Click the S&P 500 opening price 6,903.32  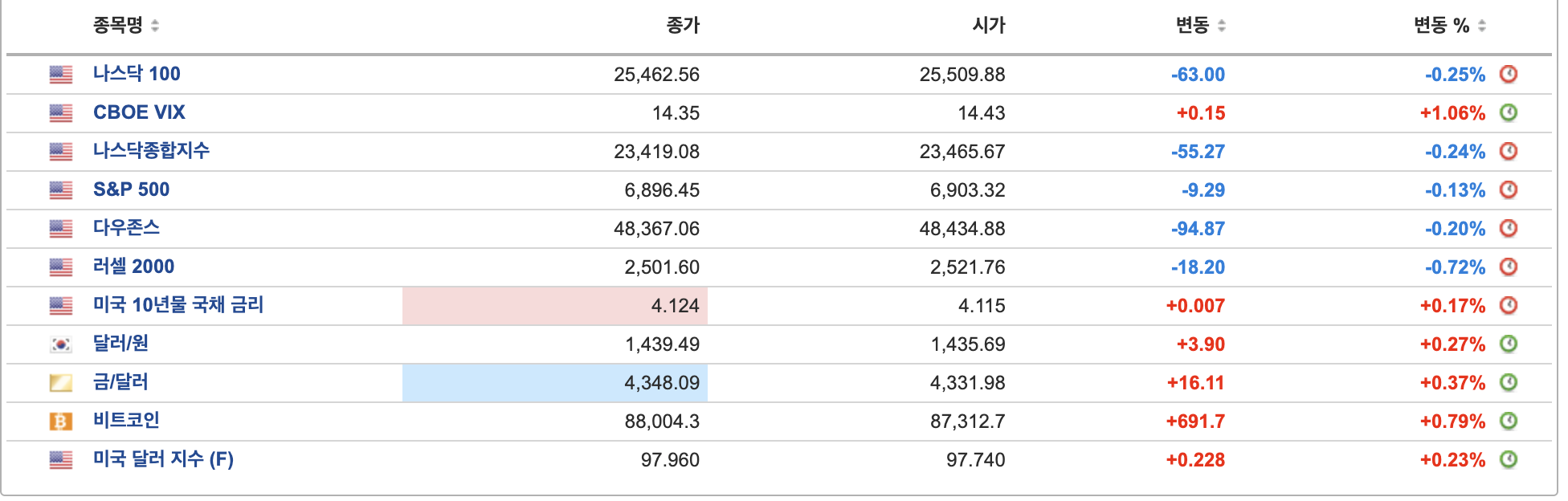968,190
